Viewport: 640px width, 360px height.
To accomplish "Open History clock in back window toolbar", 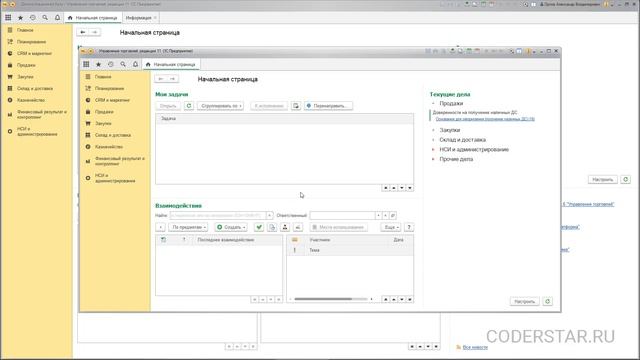I will click(33, 18).
